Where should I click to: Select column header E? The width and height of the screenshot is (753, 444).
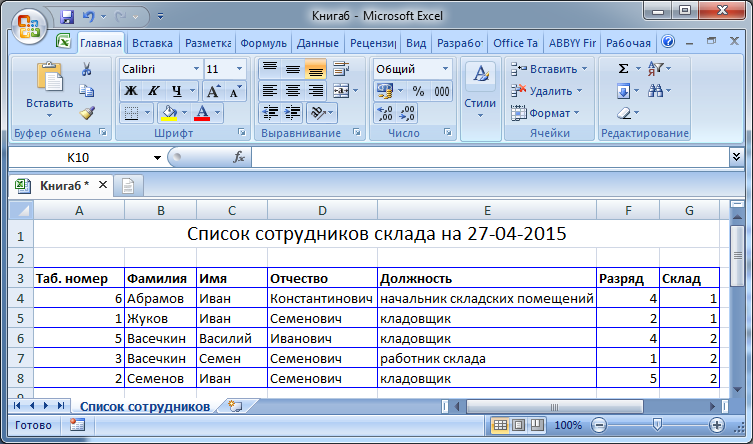[x=487, y=210]
